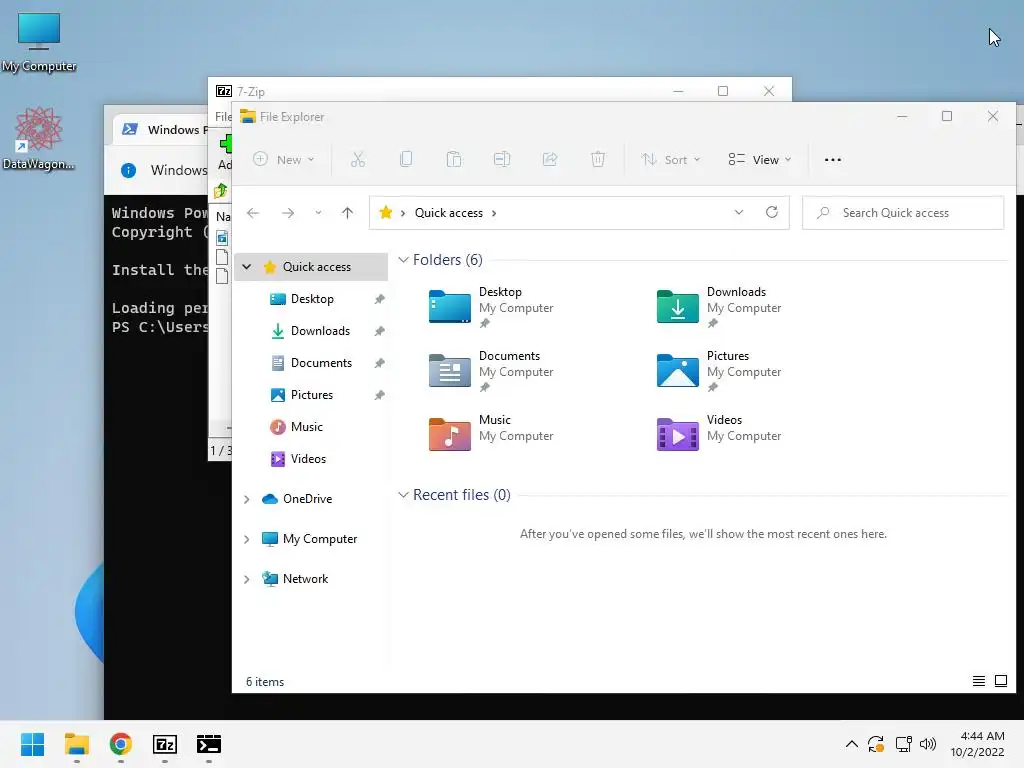Show hidden tray icons chevron
Viewport: 1024px width, 768px height.
(x=852, y=744)
